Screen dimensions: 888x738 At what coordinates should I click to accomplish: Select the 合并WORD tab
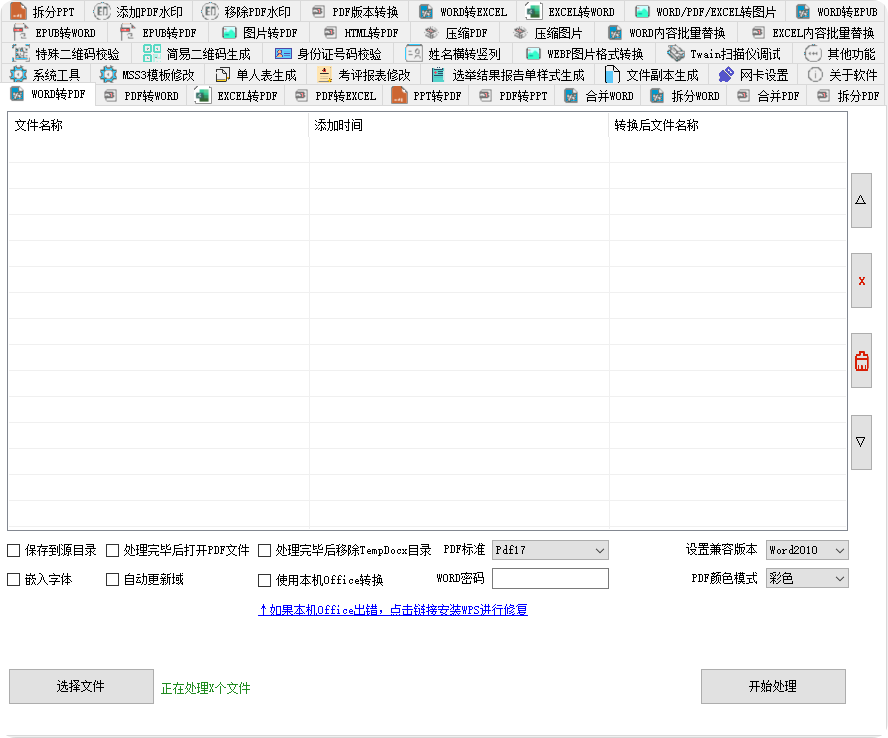coord(599,96)
